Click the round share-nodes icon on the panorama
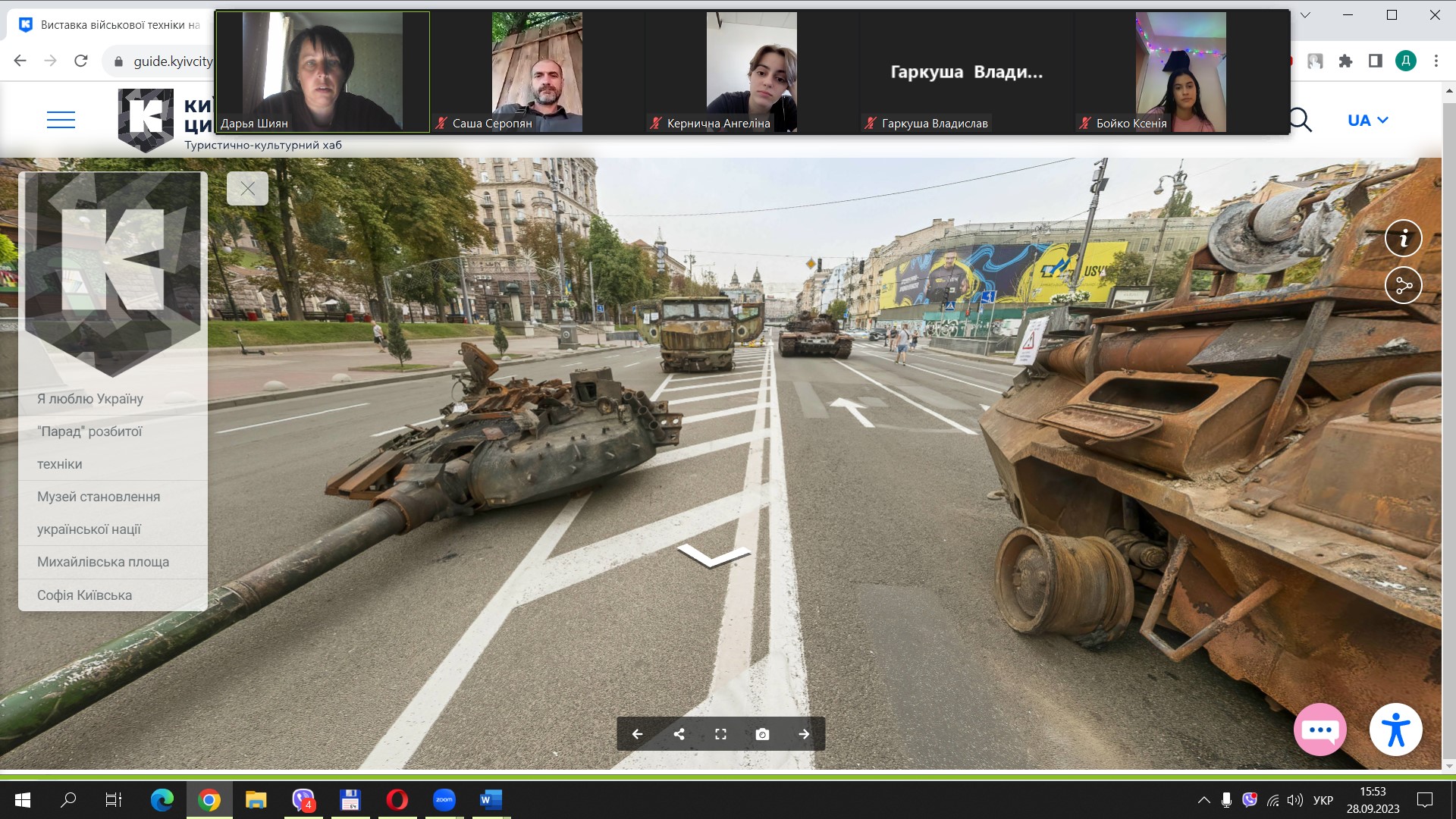 click(1403, 286)
